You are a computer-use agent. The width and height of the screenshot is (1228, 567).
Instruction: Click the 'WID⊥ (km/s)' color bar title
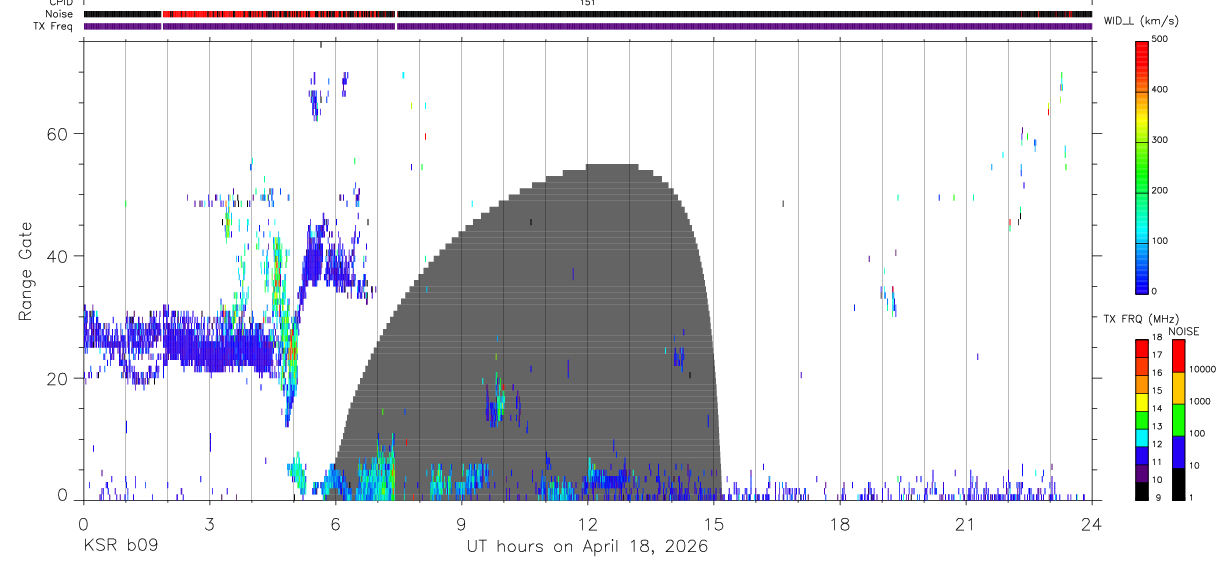tap(1141, 20)
